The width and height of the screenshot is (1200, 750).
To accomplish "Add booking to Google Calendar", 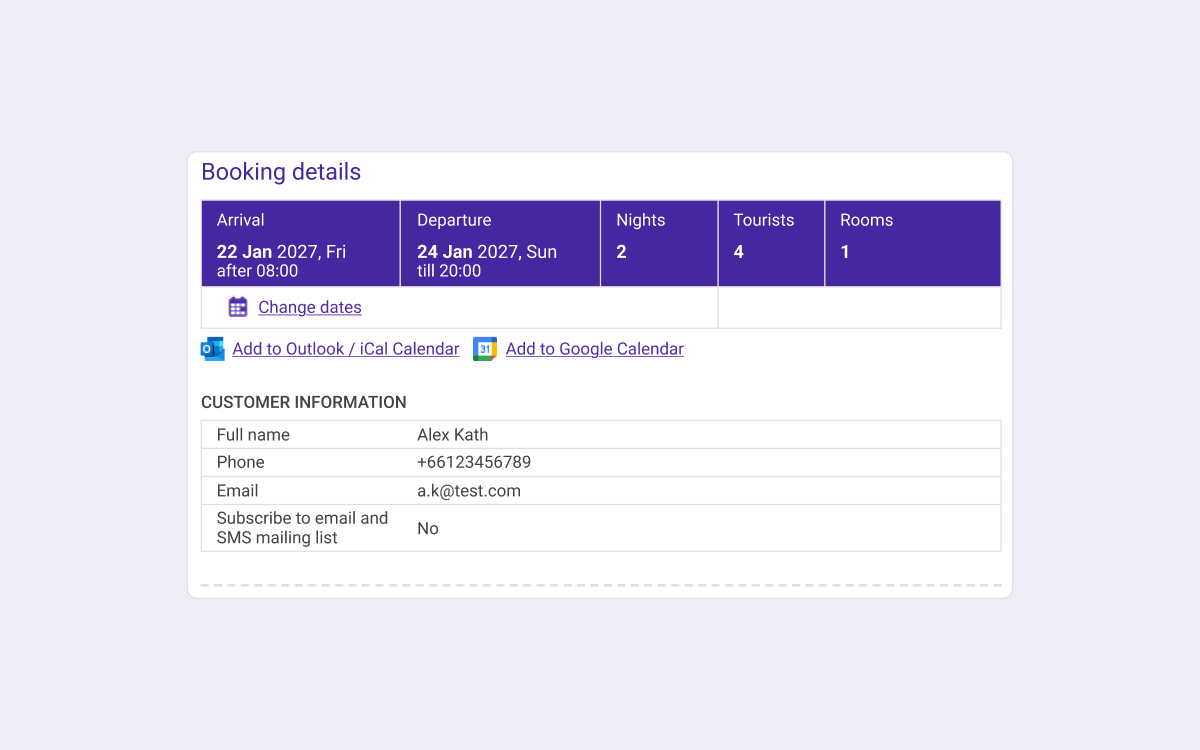I will [x=595, y=349].
